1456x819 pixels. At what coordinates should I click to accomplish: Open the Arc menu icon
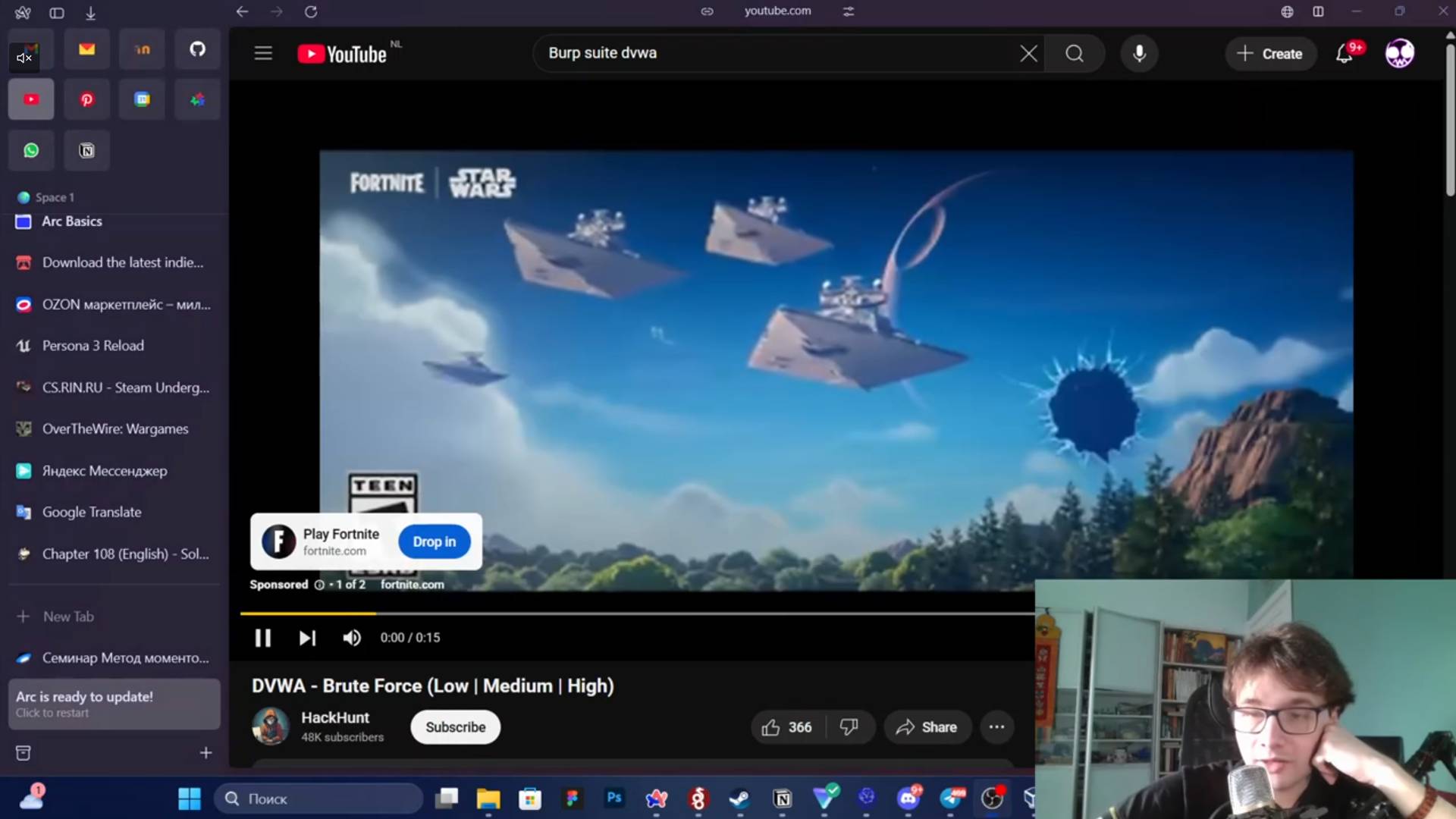click(x=23, y=12)
